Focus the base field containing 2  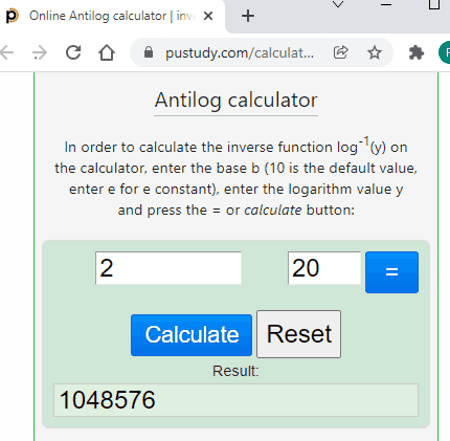pos(168,268)
